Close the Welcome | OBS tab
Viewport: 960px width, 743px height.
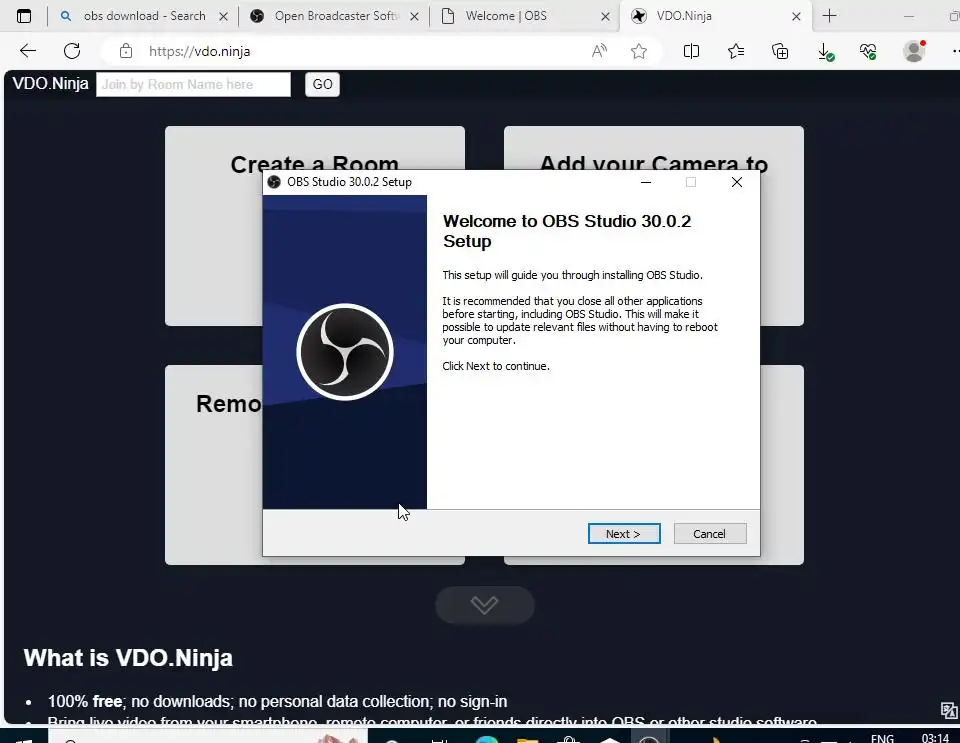606,17
